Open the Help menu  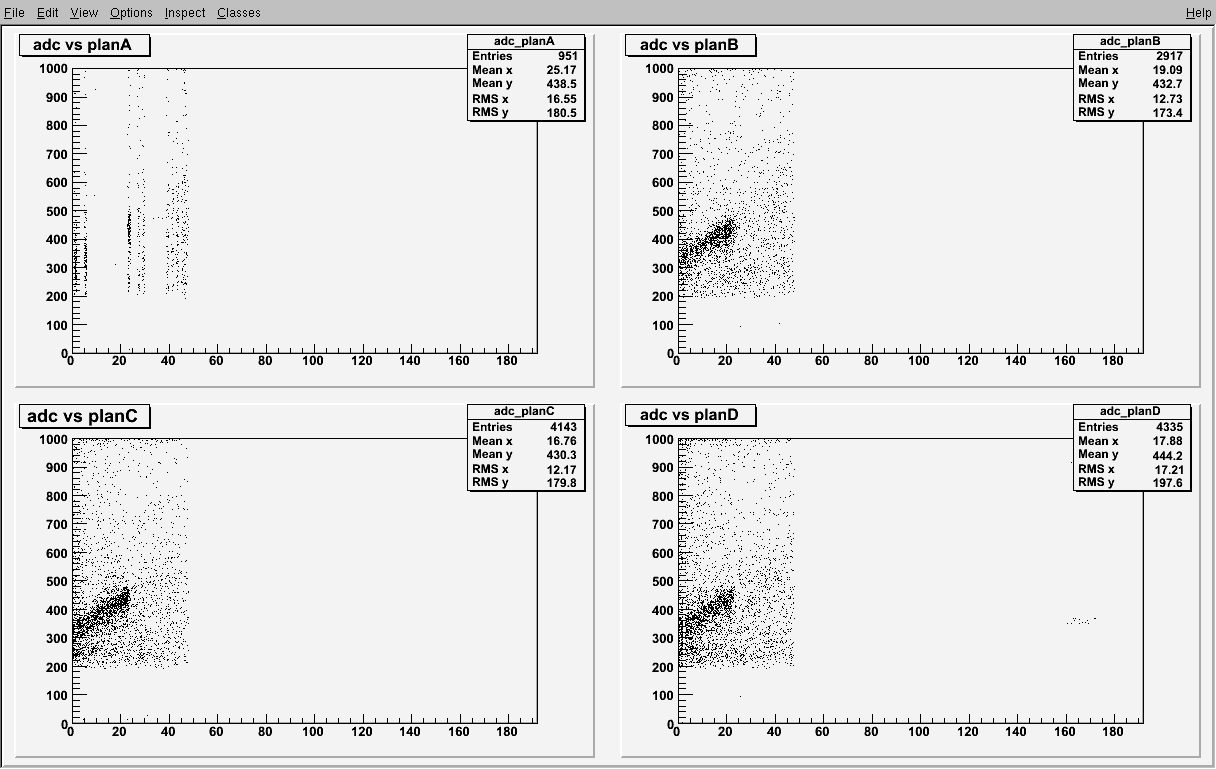point(1198,12)
